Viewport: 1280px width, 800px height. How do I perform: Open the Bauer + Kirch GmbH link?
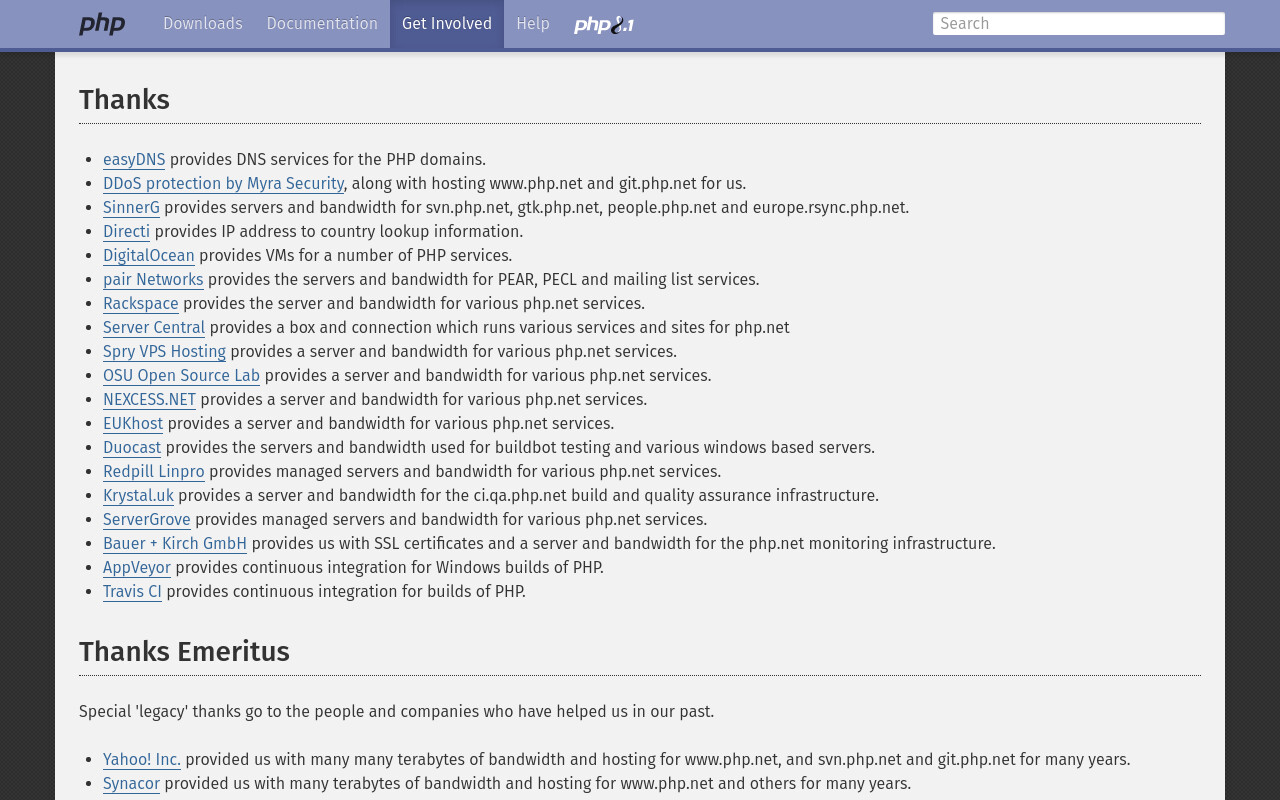[x=175, y=544]
